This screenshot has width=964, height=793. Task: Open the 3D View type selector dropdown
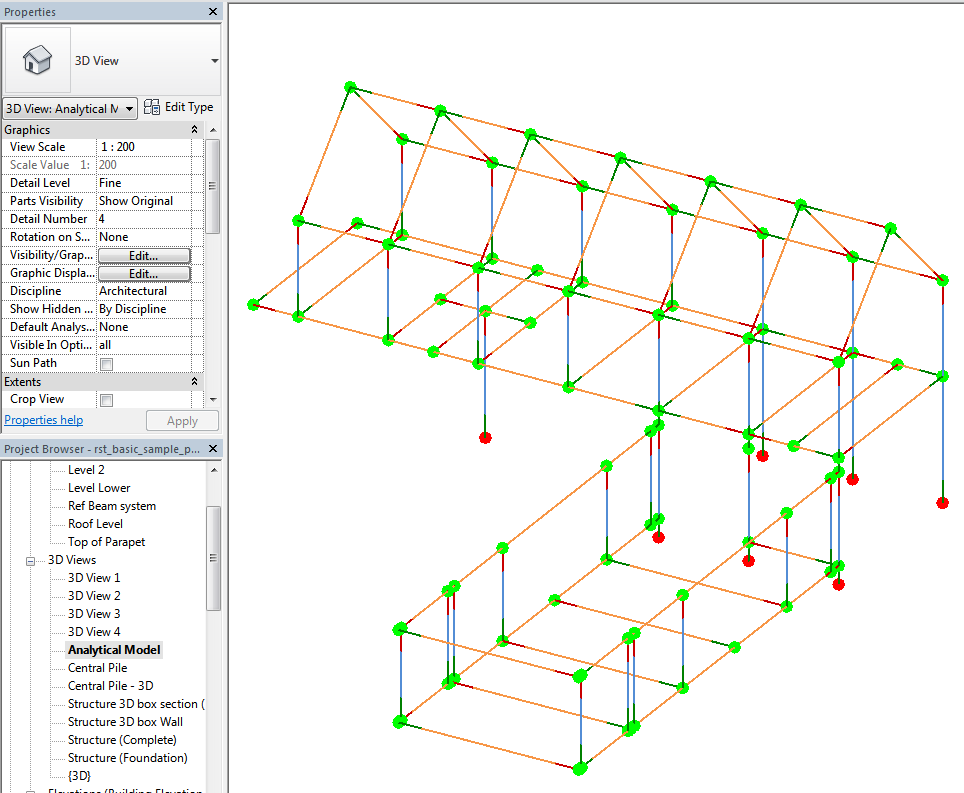coord(215,61)
